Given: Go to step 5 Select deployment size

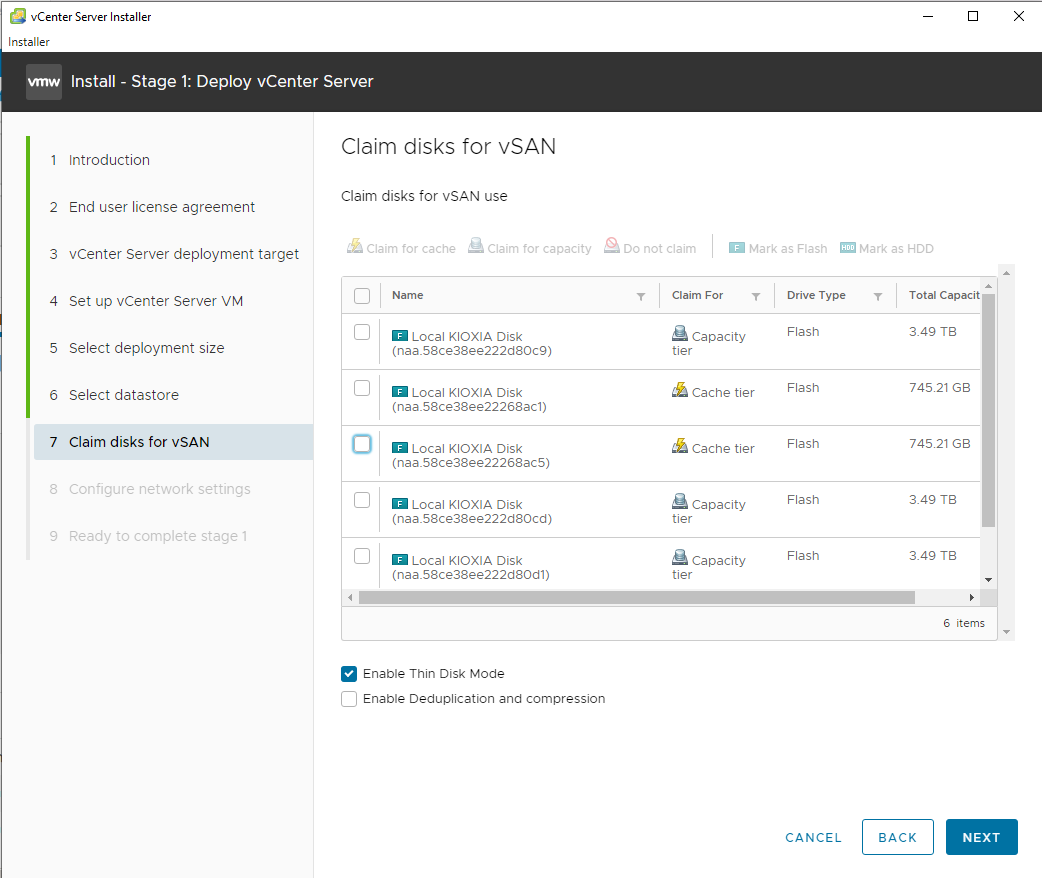Looking at the screenshot, I should pyautogui.click(x=146, y=348).
